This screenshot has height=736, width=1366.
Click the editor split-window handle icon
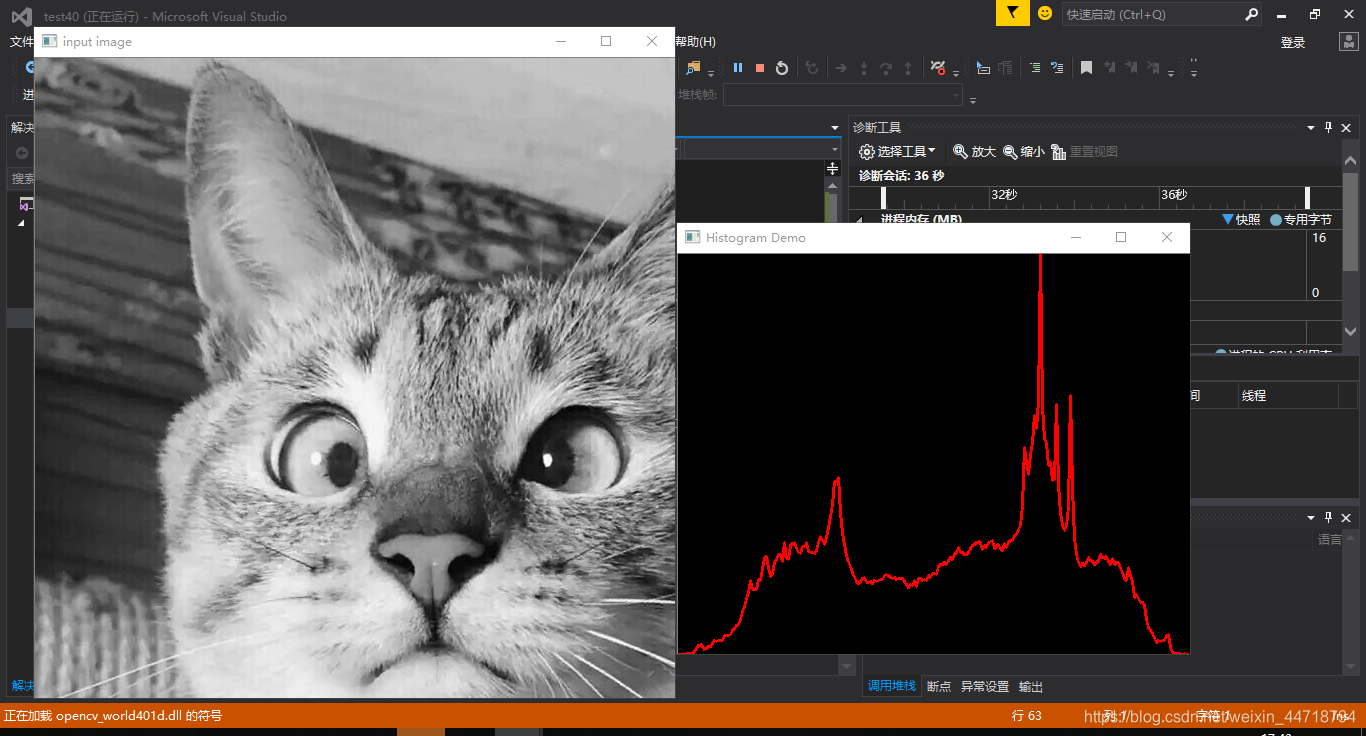[832, 169]
